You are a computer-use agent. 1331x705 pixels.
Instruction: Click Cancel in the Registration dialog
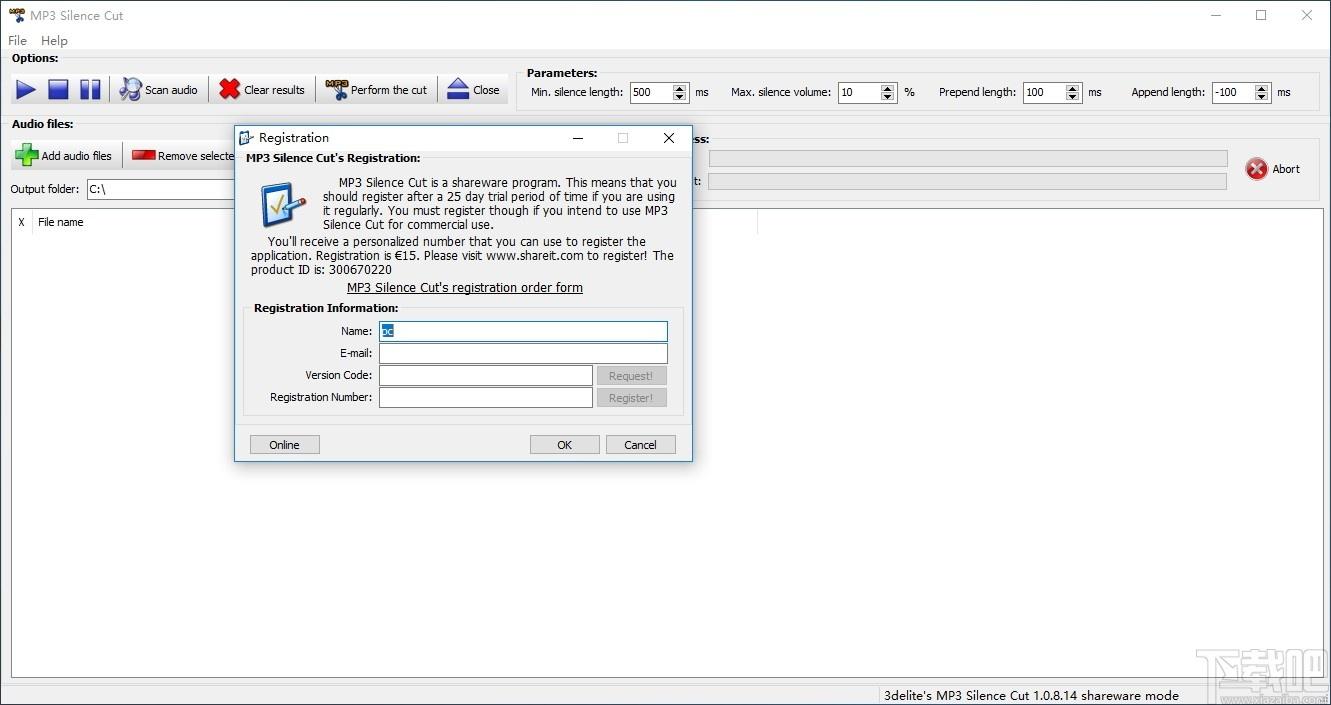pos(641,445)
